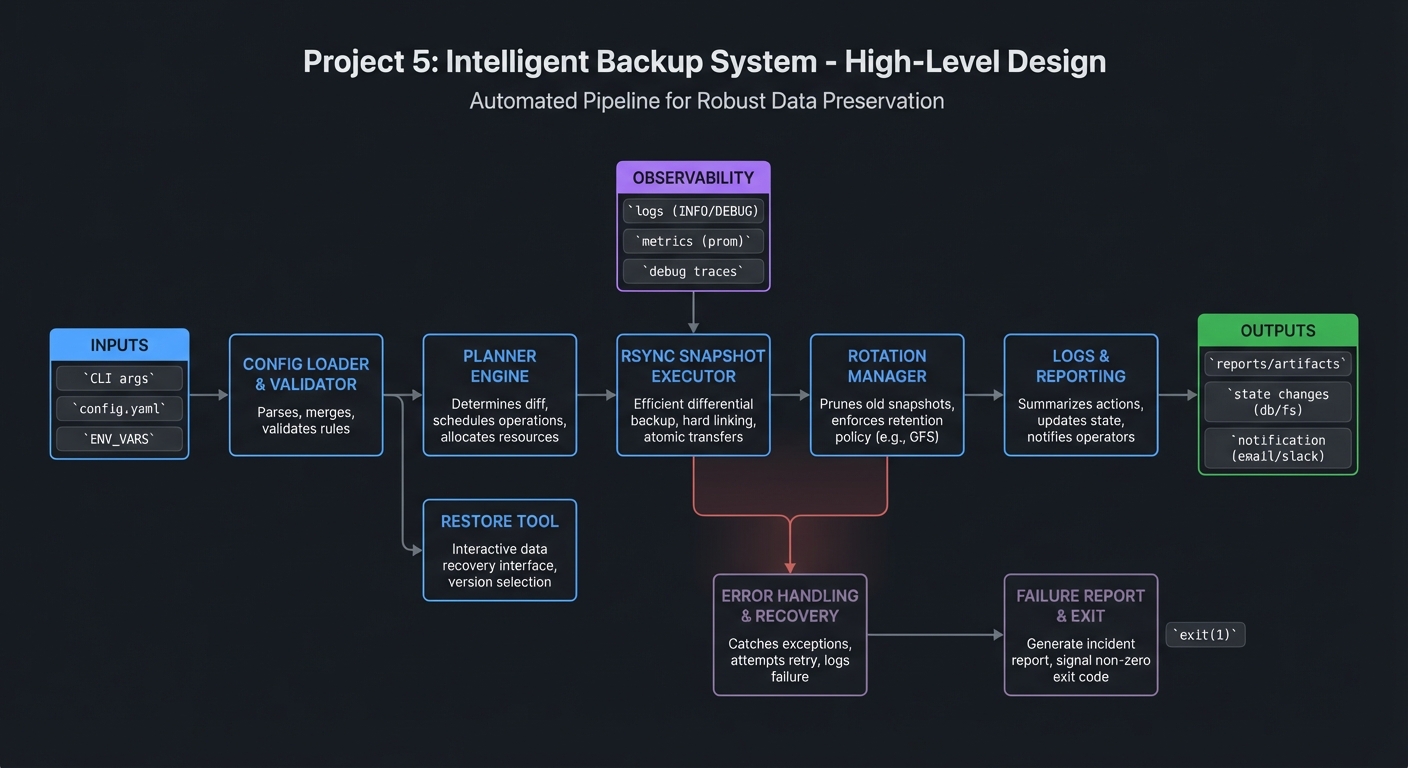
Task: Open the ERROR HANDLING & RECOVERY node
Action: point(790,635)
